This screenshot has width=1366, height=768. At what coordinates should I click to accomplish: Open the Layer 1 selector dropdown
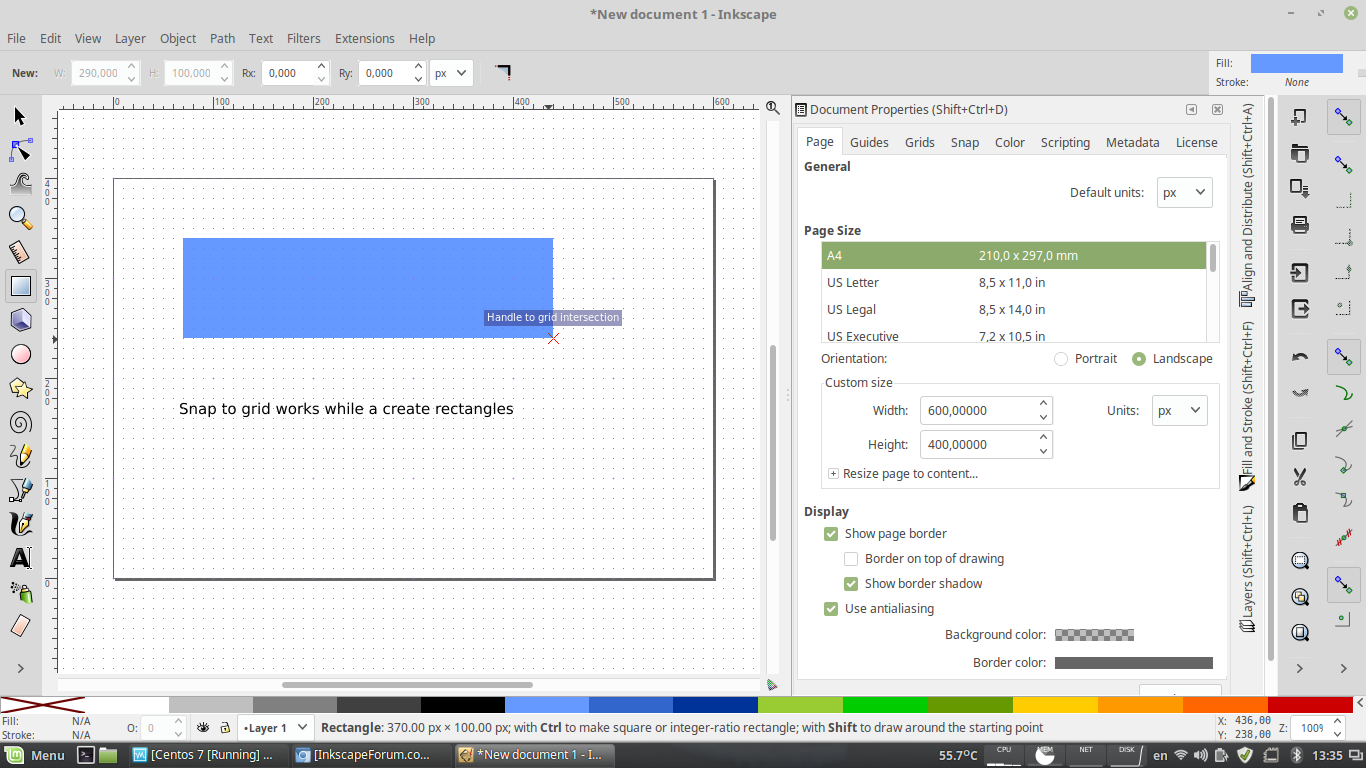click(x=276, y=728)
